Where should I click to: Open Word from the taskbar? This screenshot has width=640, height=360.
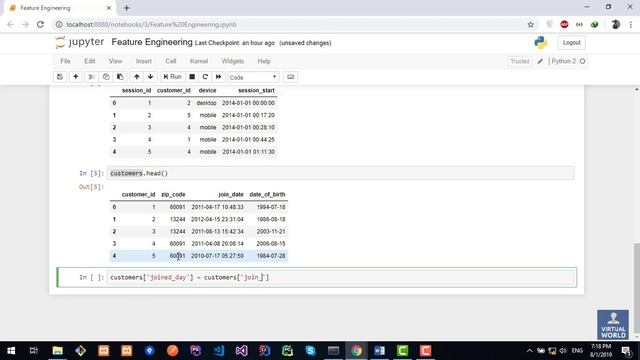[379, 351]
